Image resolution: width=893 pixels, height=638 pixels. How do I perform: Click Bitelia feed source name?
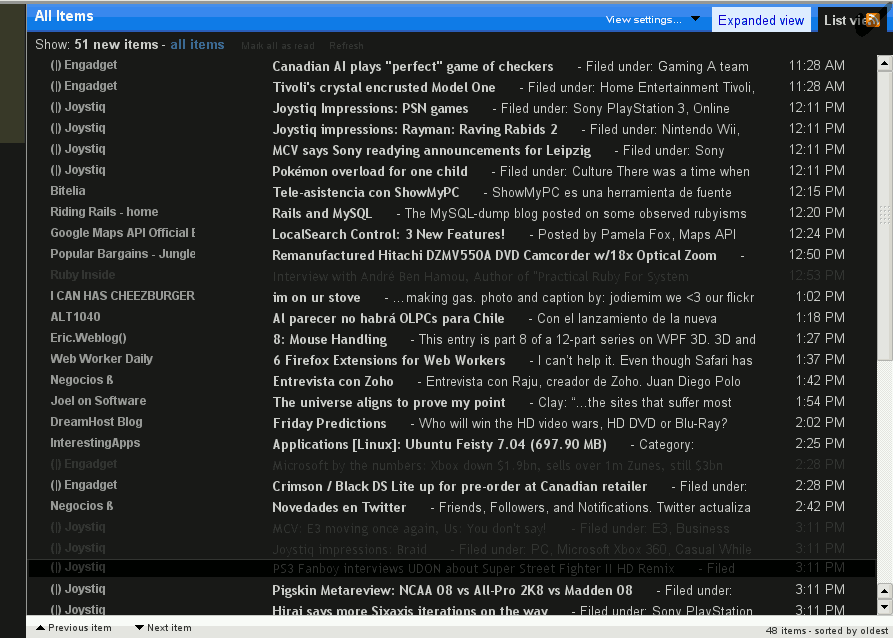coord(68,191)
